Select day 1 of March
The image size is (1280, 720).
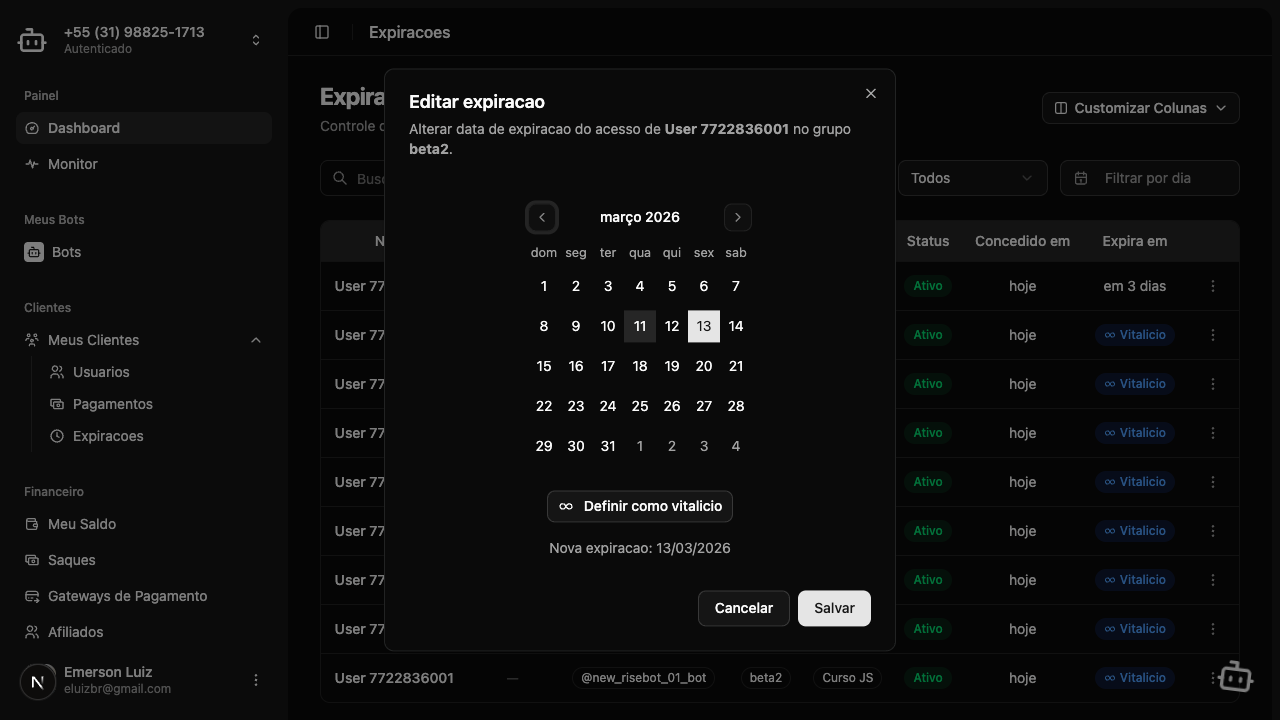tap(544, 286)
